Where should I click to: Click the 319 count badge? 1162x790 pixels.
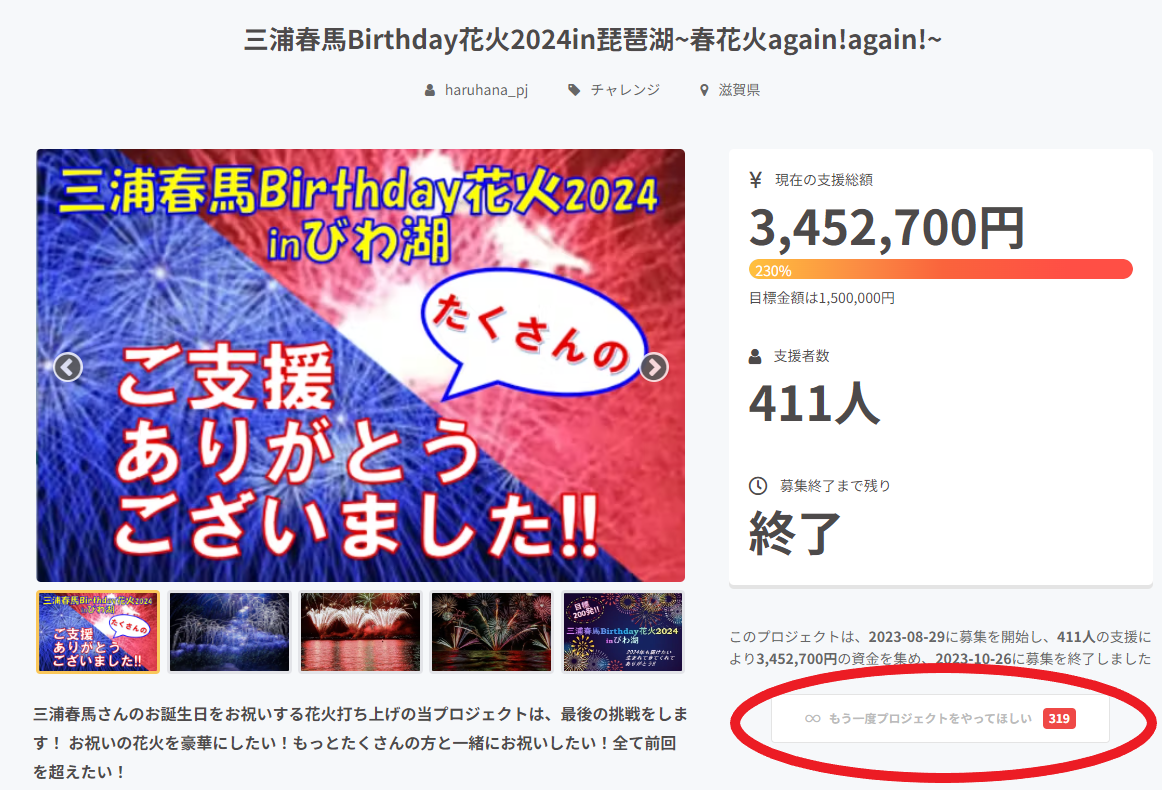[x=1059, y=719]
